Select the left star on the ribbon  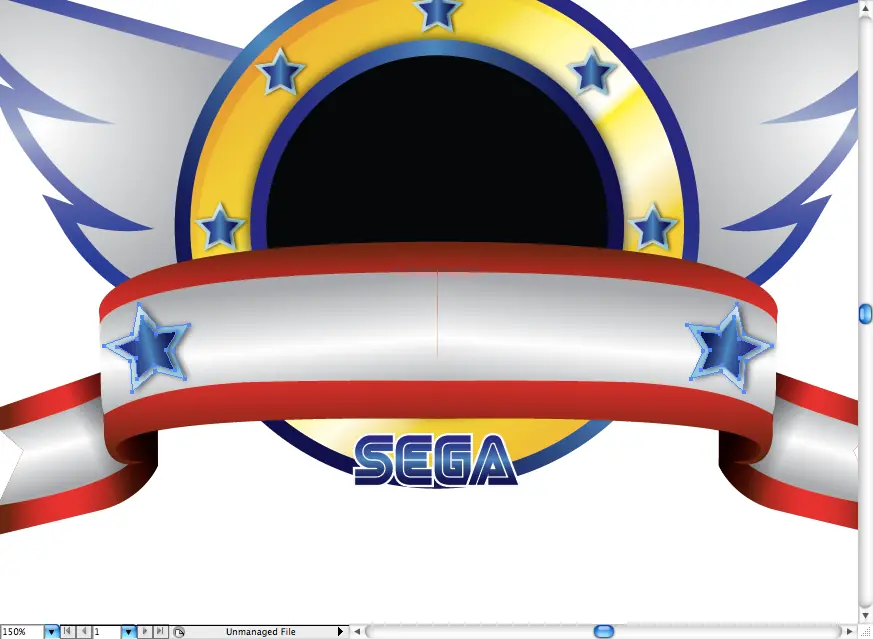tap(148, 347)
